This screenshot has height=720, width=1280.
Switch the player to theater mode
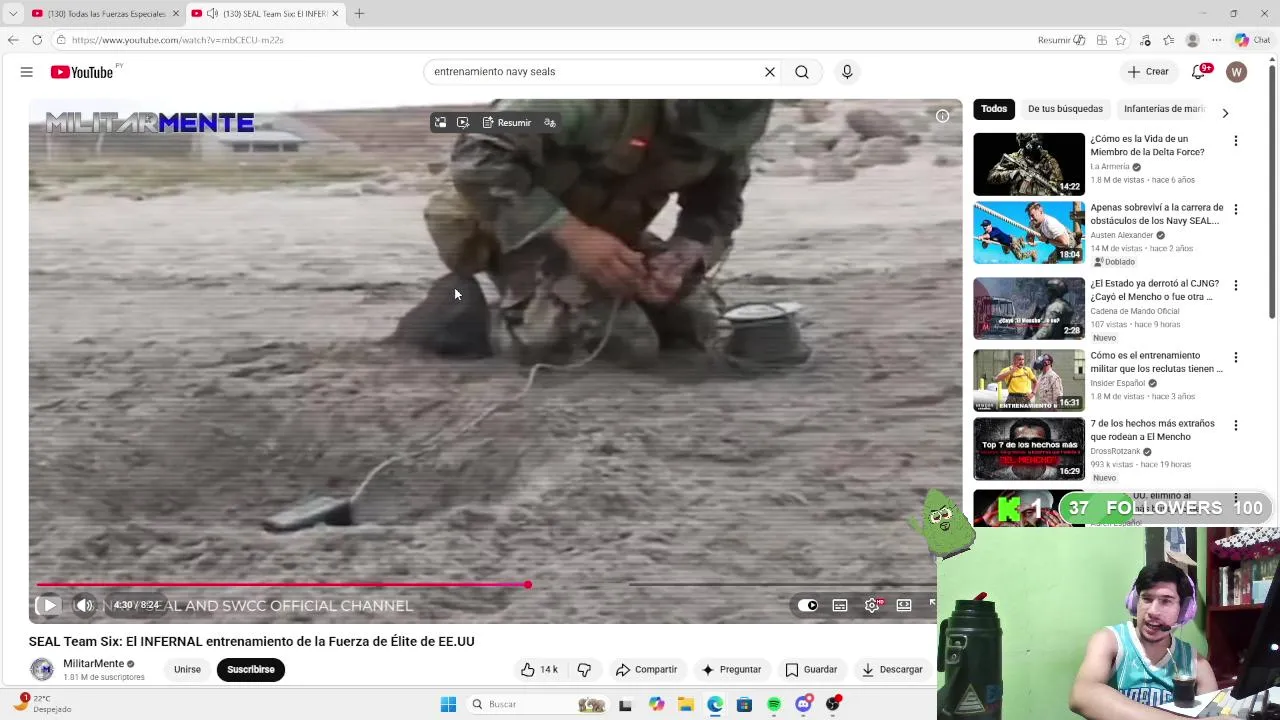point(904,605)
